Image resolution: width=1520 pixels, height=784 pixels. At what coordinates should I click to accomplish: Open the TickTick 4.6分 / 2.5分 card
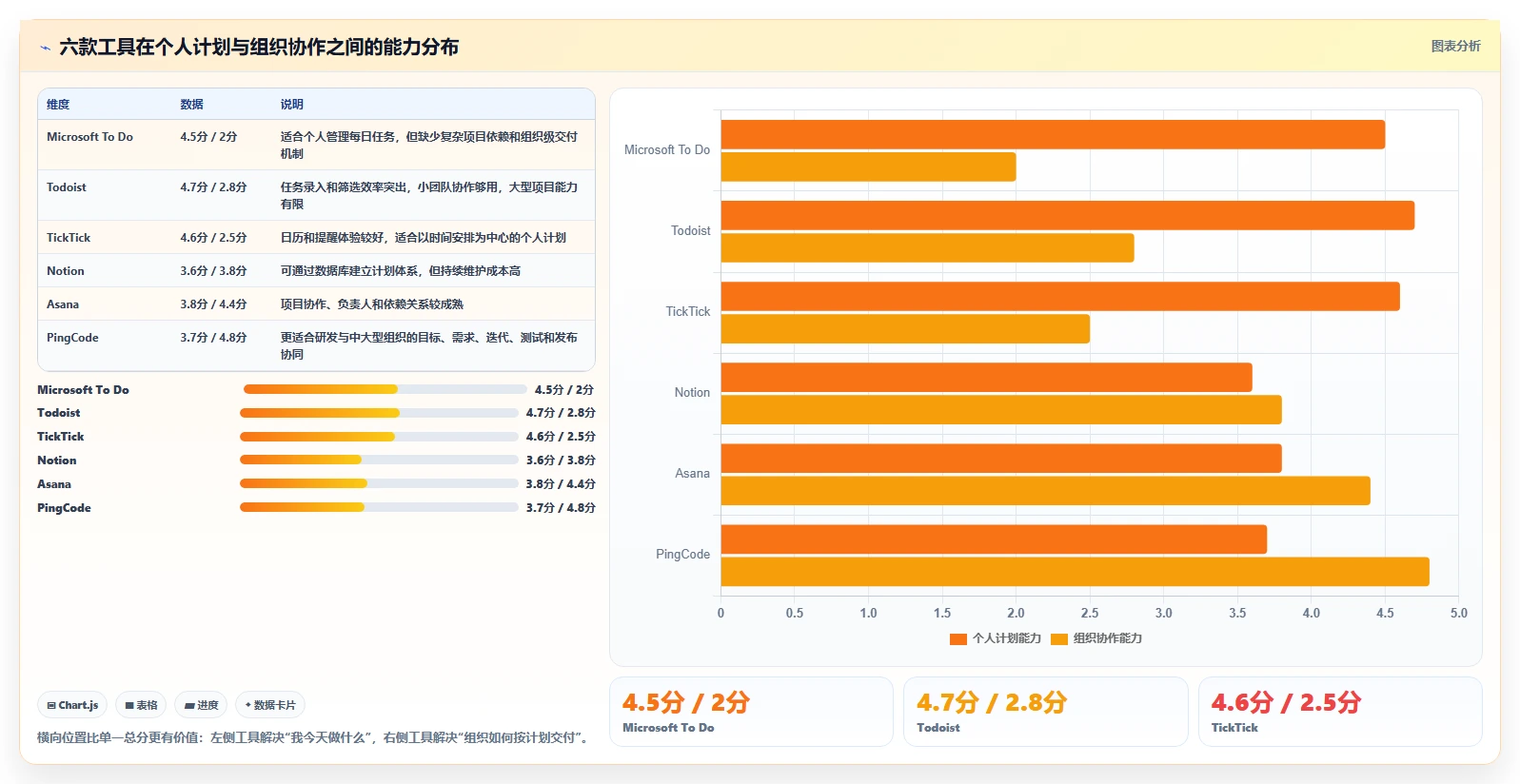pos(1340,712)
